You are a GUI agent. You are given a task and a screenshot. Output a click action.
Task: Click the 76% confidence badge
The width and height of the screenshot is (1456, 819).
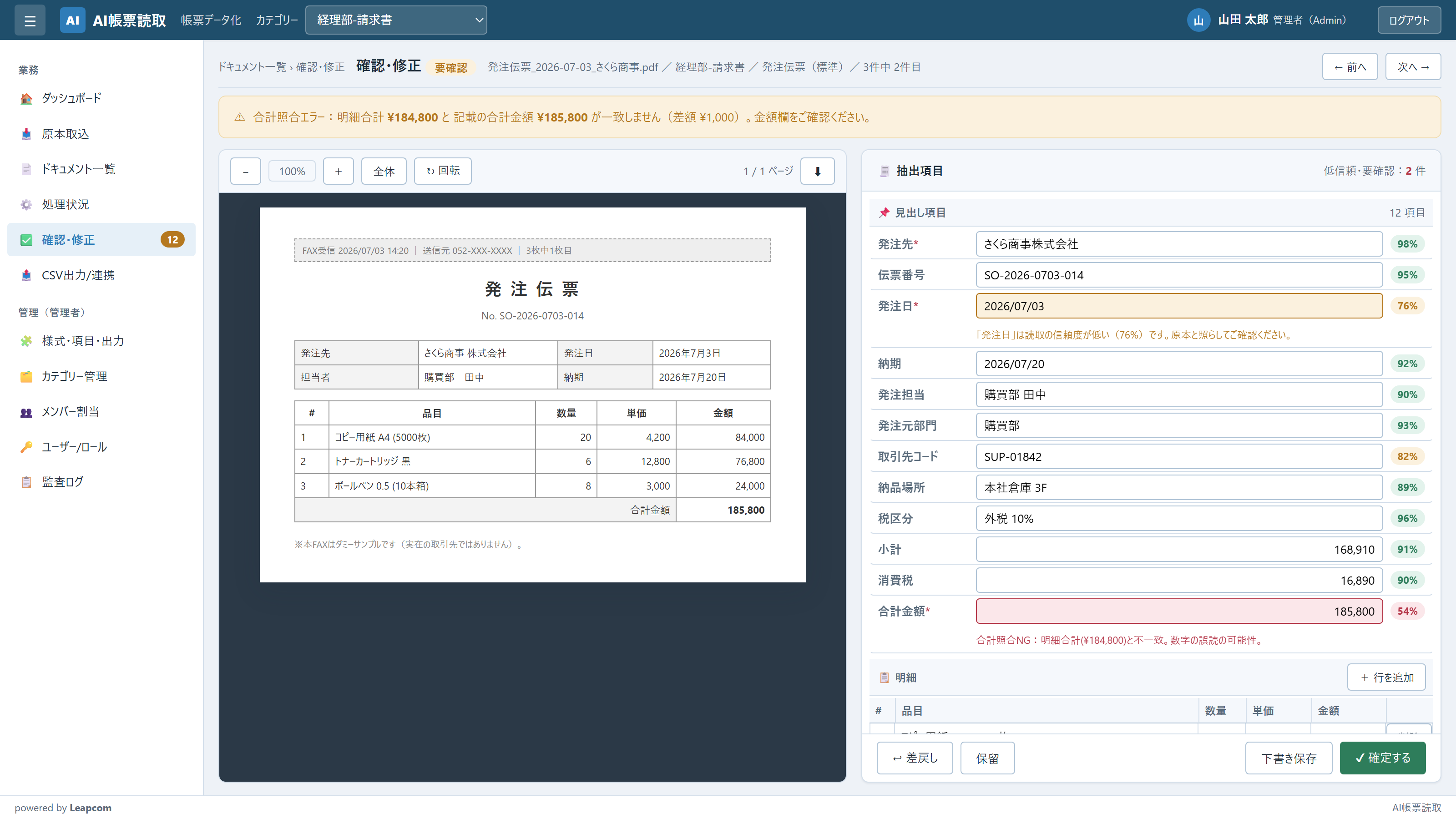pos(1407,306)
